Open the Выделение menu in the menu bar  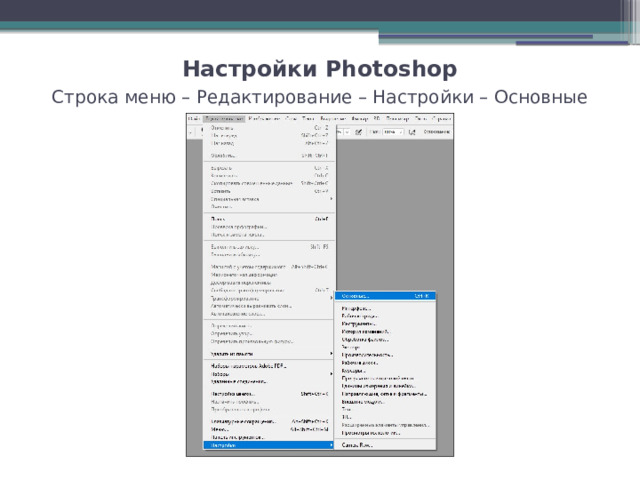pos(333,119)
